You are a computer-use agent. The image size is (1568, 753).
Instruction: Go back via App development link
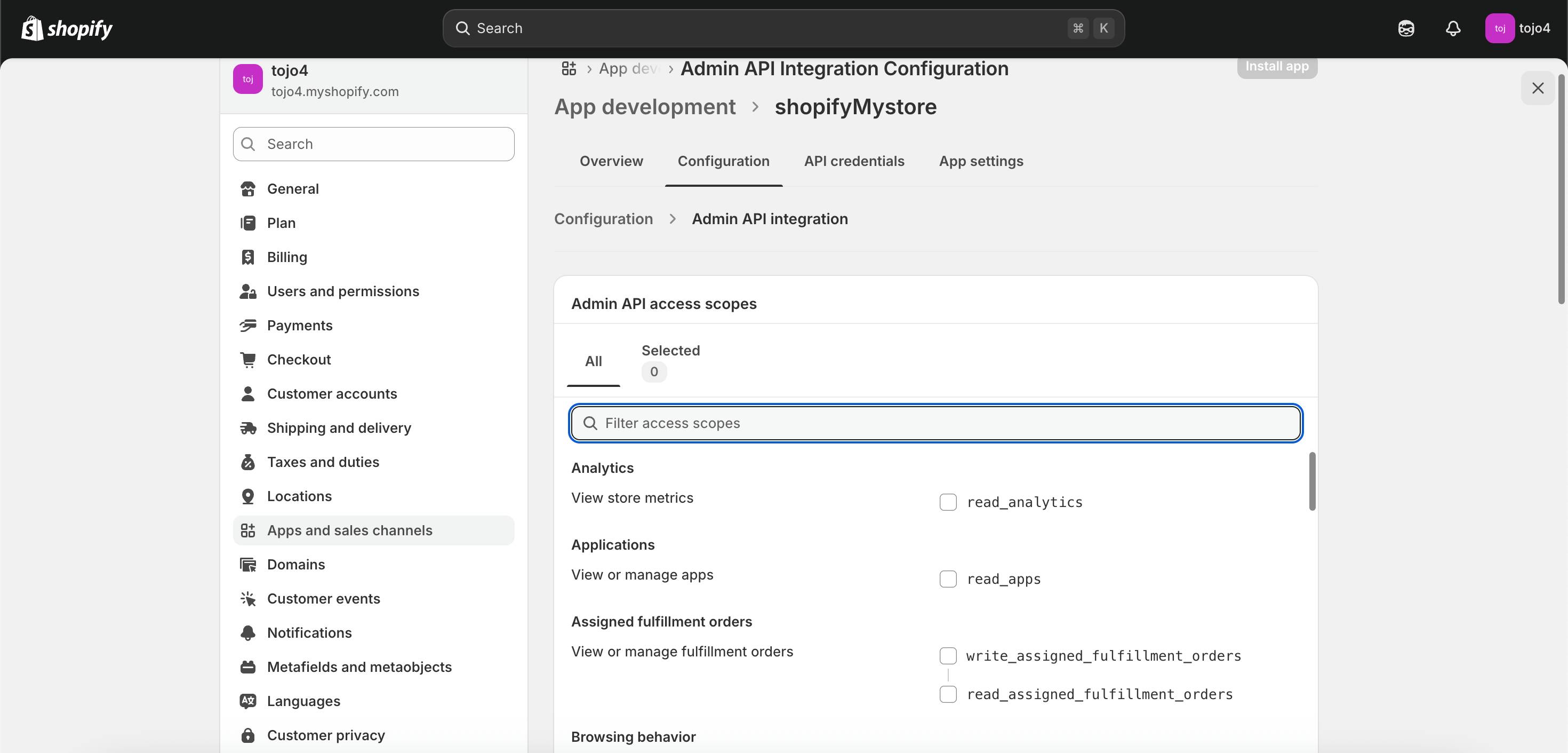[645, 107]
